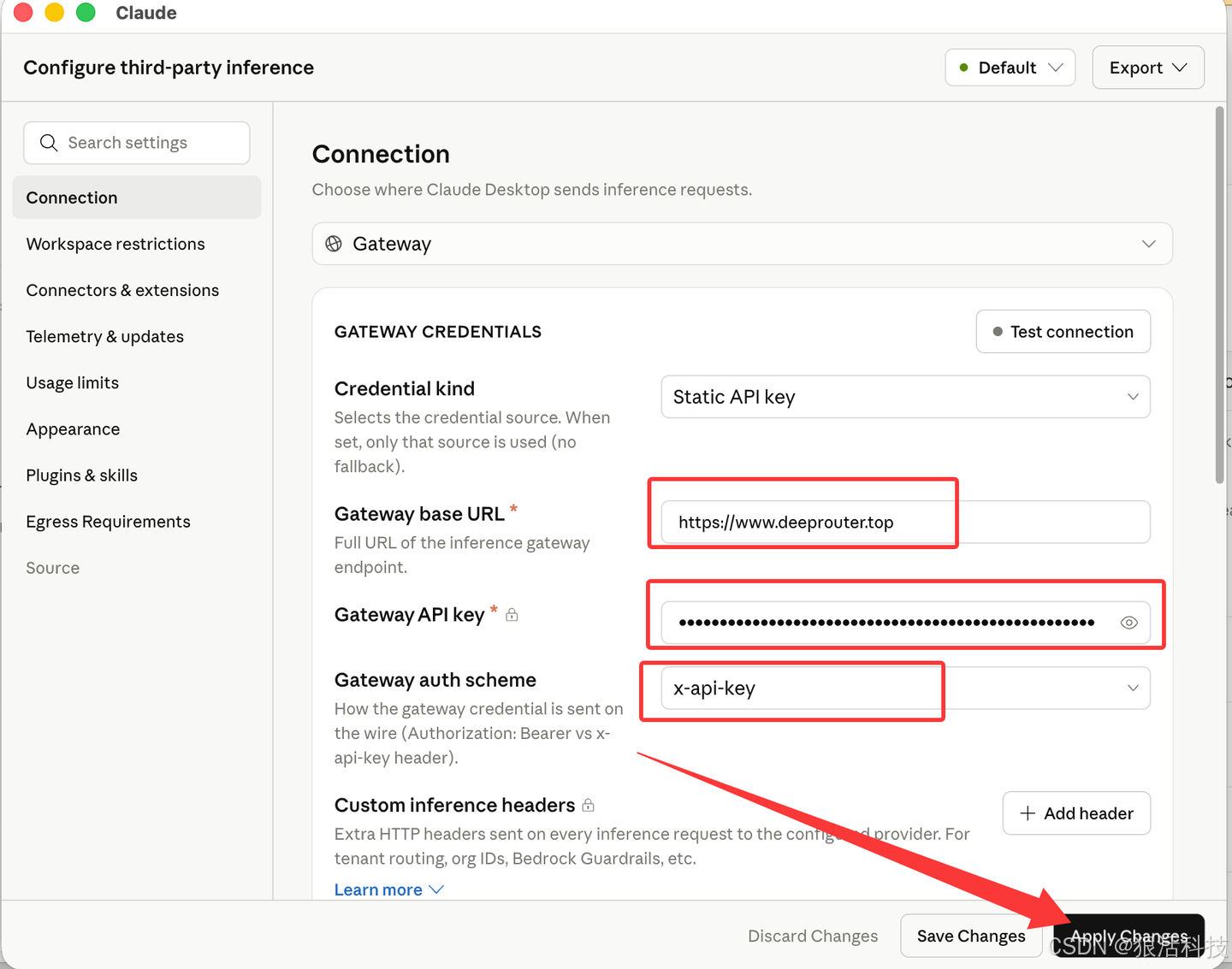Open Telemetry & updates section
The width and height of the screenshot is (1232, 969).
tap(105, 336)
